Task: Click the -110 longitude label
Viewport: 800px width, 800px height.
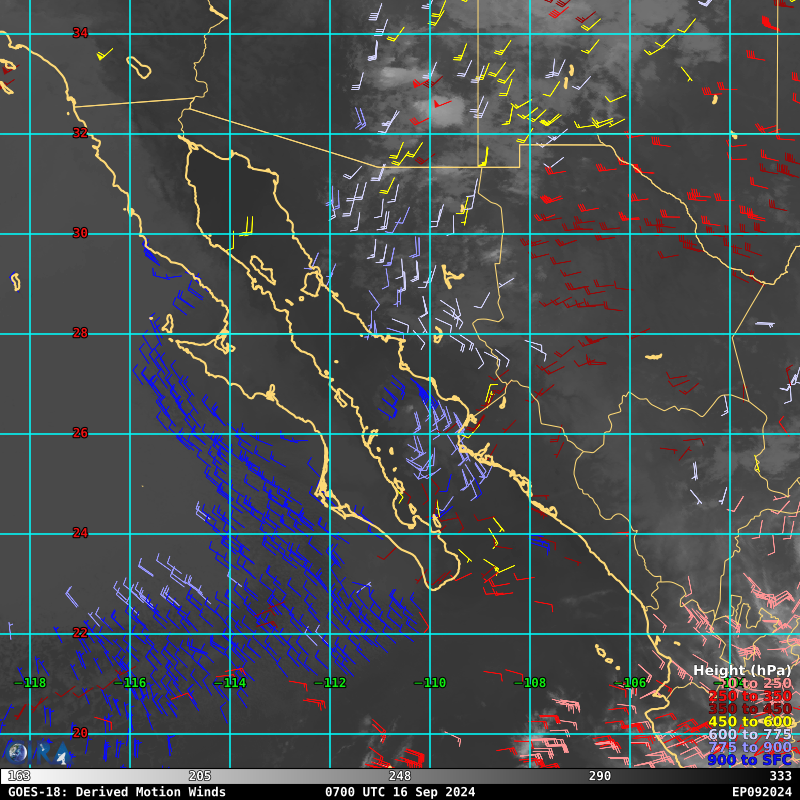Action: (x=430, y=683)
